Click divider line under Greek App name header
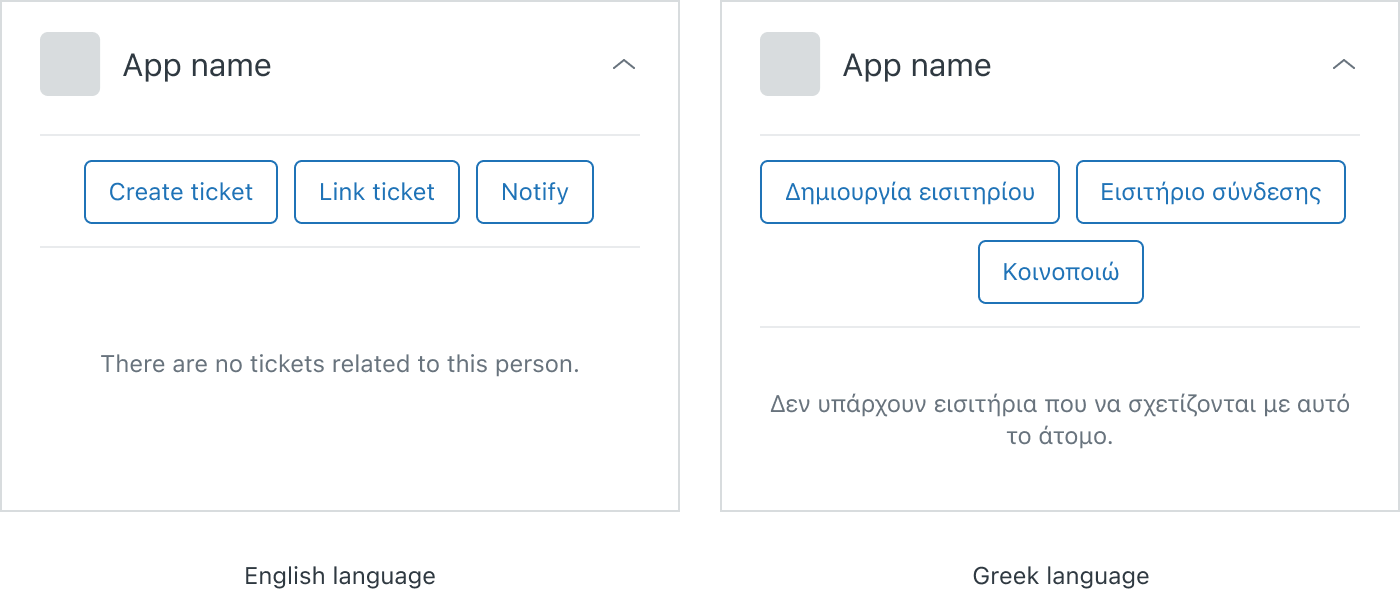1400x592 pixels. pyautogui.click(x=1060, y=135)
